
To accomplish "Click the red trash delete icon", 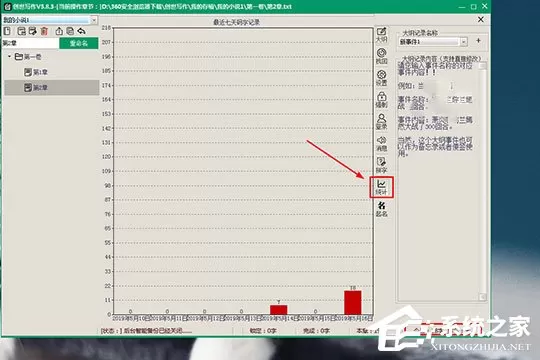I will click(44, 31).
